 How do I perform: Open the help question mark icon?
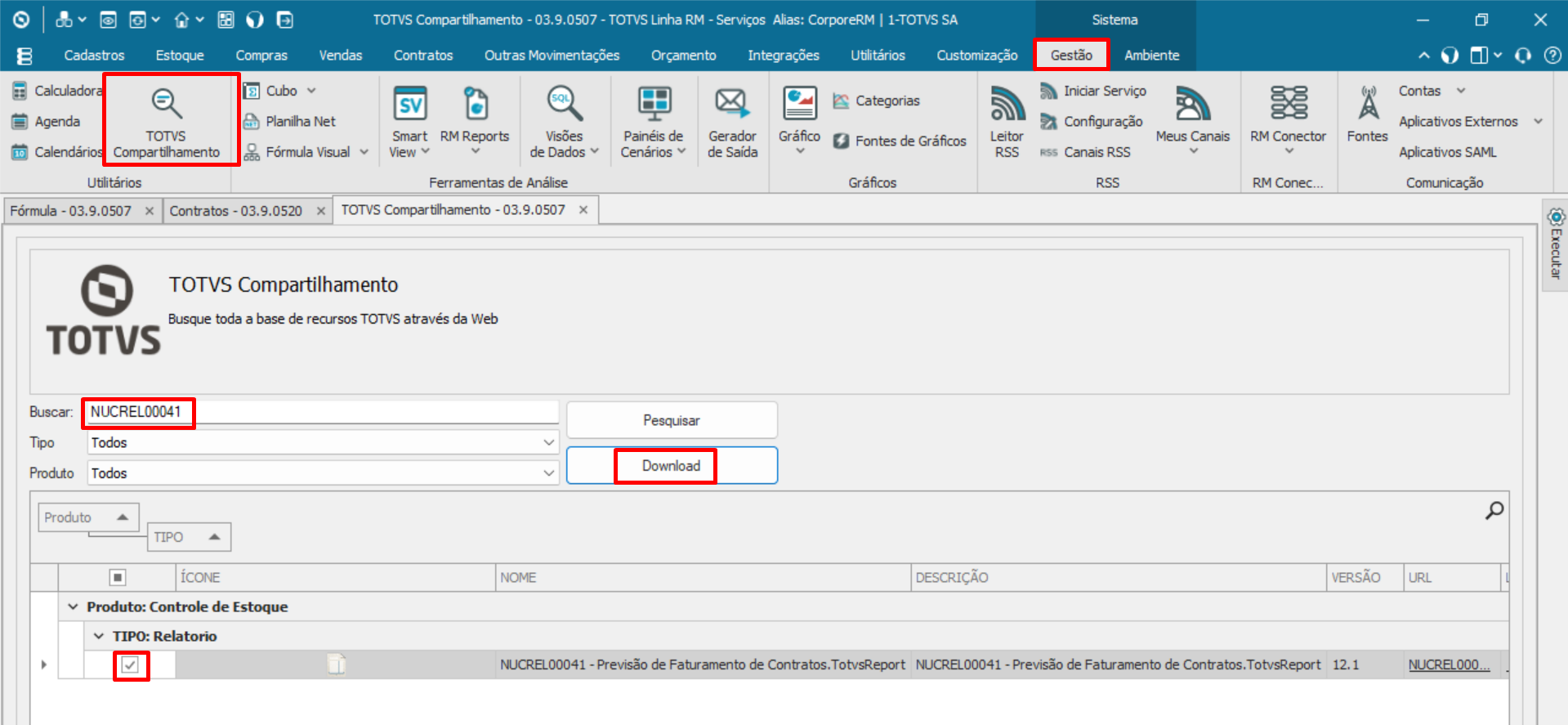pos(1552,56)
